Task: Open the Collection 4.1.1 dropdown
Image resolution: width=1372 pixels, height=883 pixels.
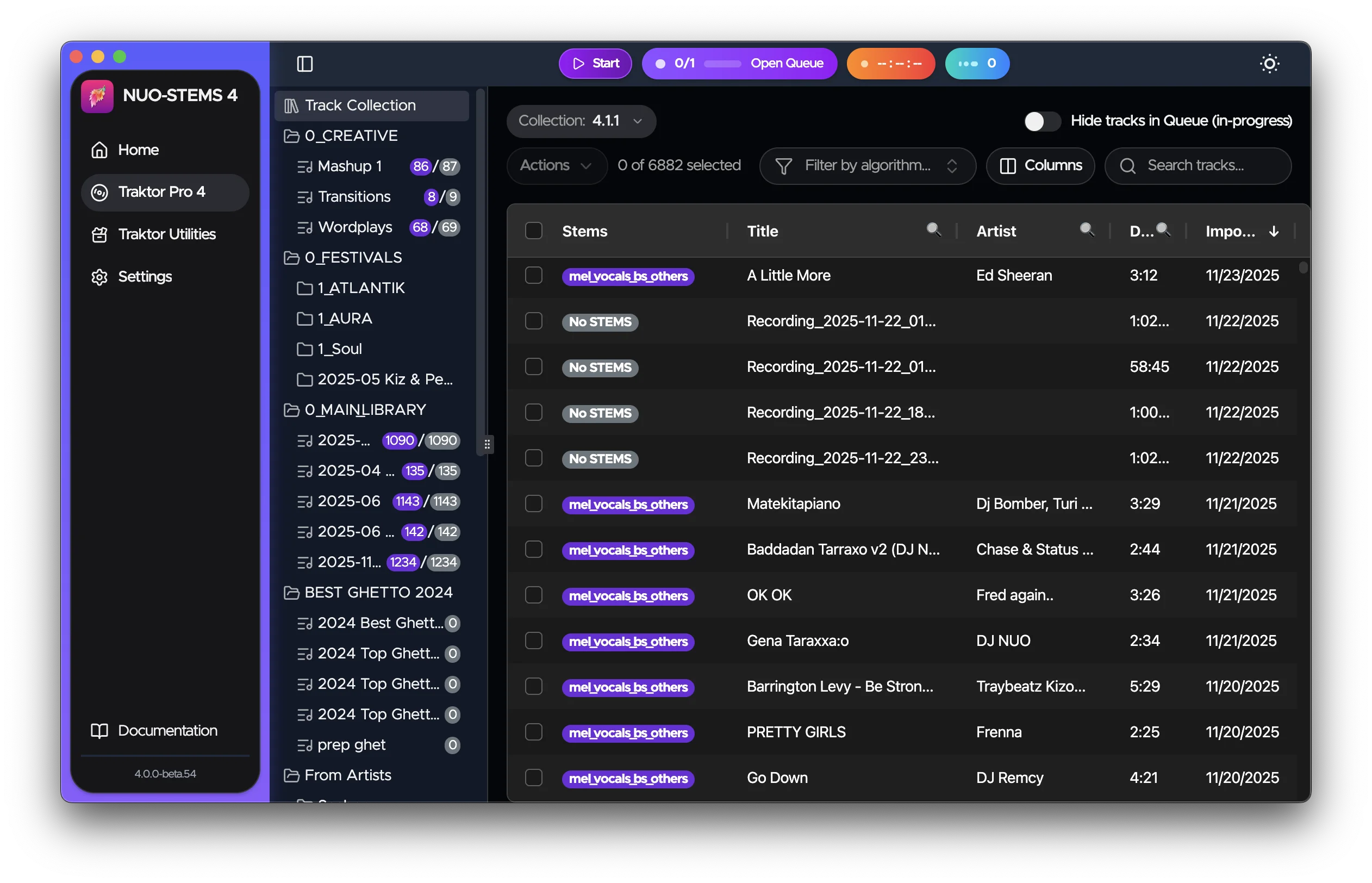Action: coord(581,121)
